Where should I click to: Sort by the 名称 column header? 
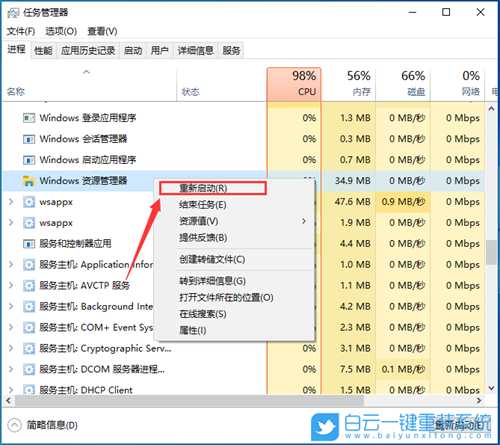tap(89, 84)
